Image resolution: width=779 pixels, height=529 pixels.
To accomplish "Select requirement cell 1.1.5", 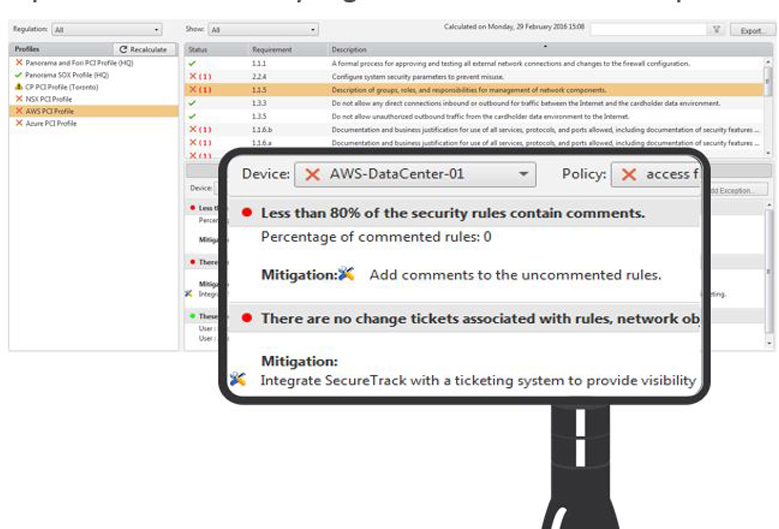I will (x=259, y=90).
